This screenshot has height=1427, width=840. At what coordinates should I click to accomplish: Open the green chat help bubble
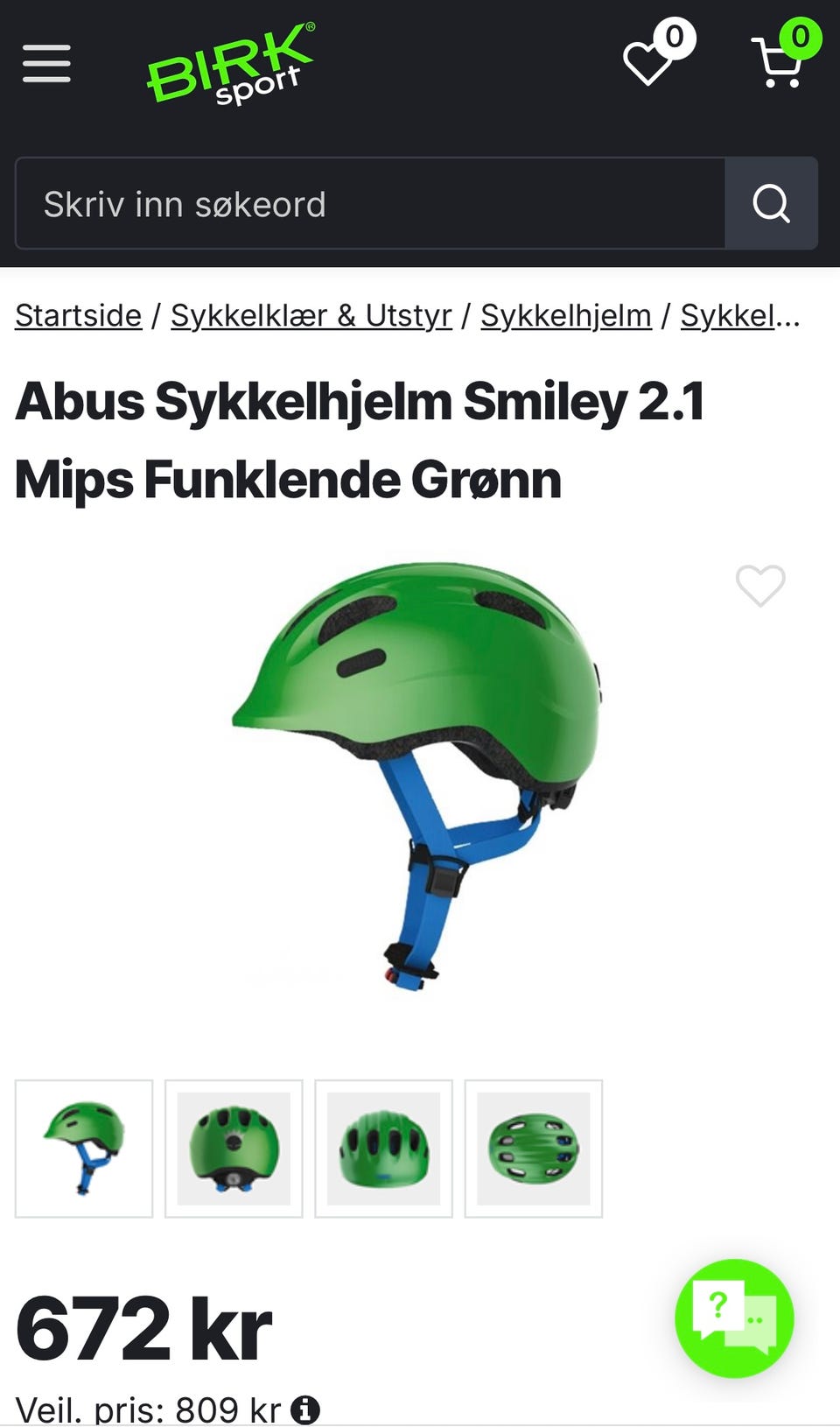734,1318
